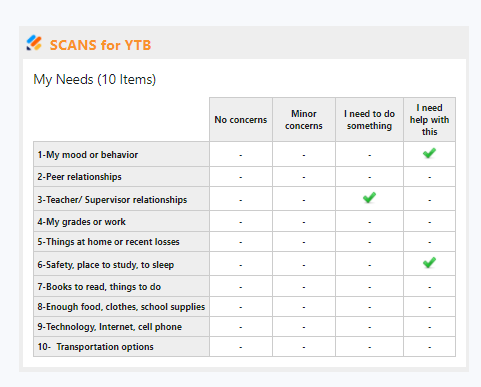
Task: Select 8-Enough food, clothes, school supplies label
Action: pos(121,307)
